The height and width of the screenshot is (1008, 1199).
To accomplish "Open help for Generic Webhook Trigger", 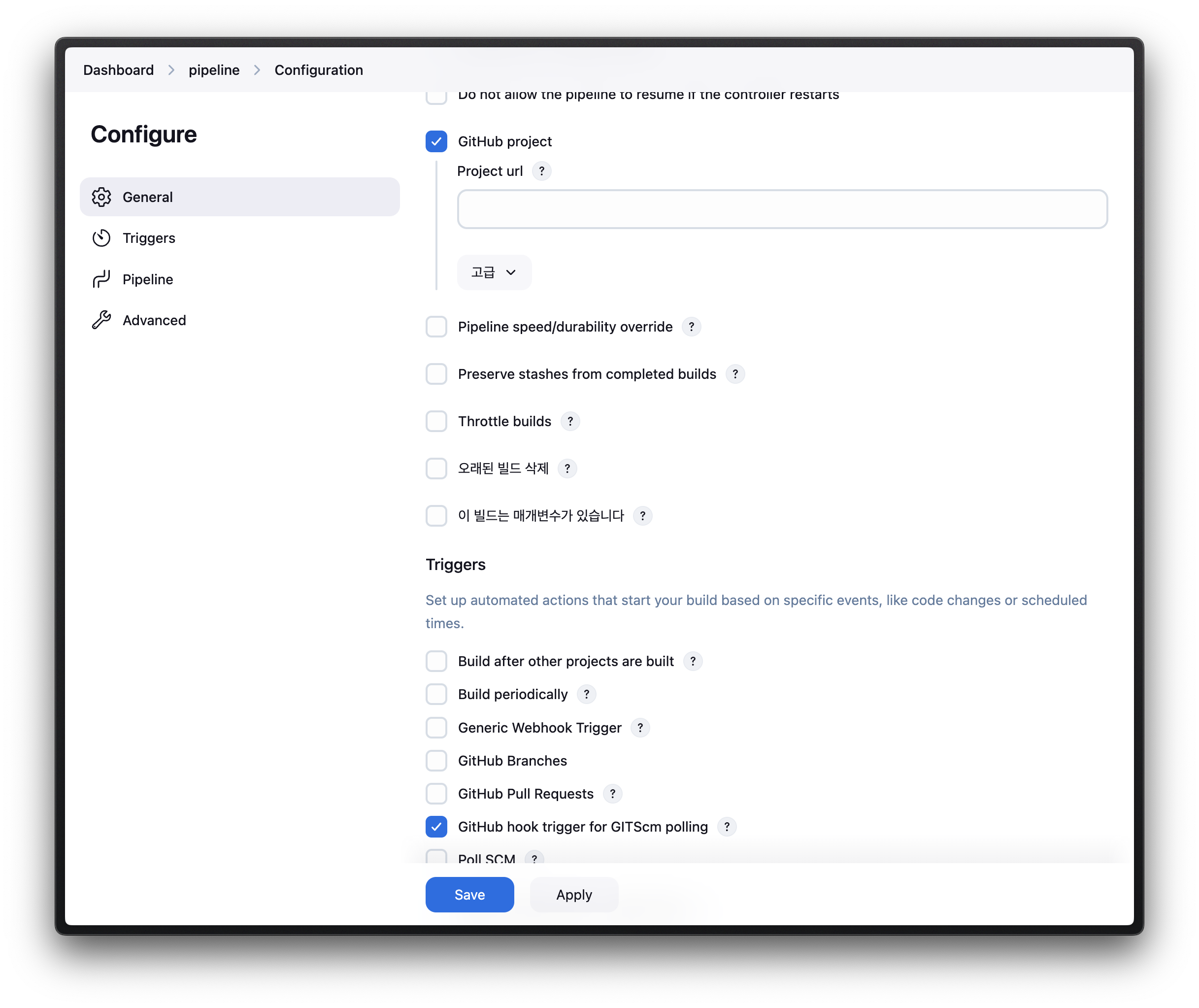I will click(x=640, y=728).
